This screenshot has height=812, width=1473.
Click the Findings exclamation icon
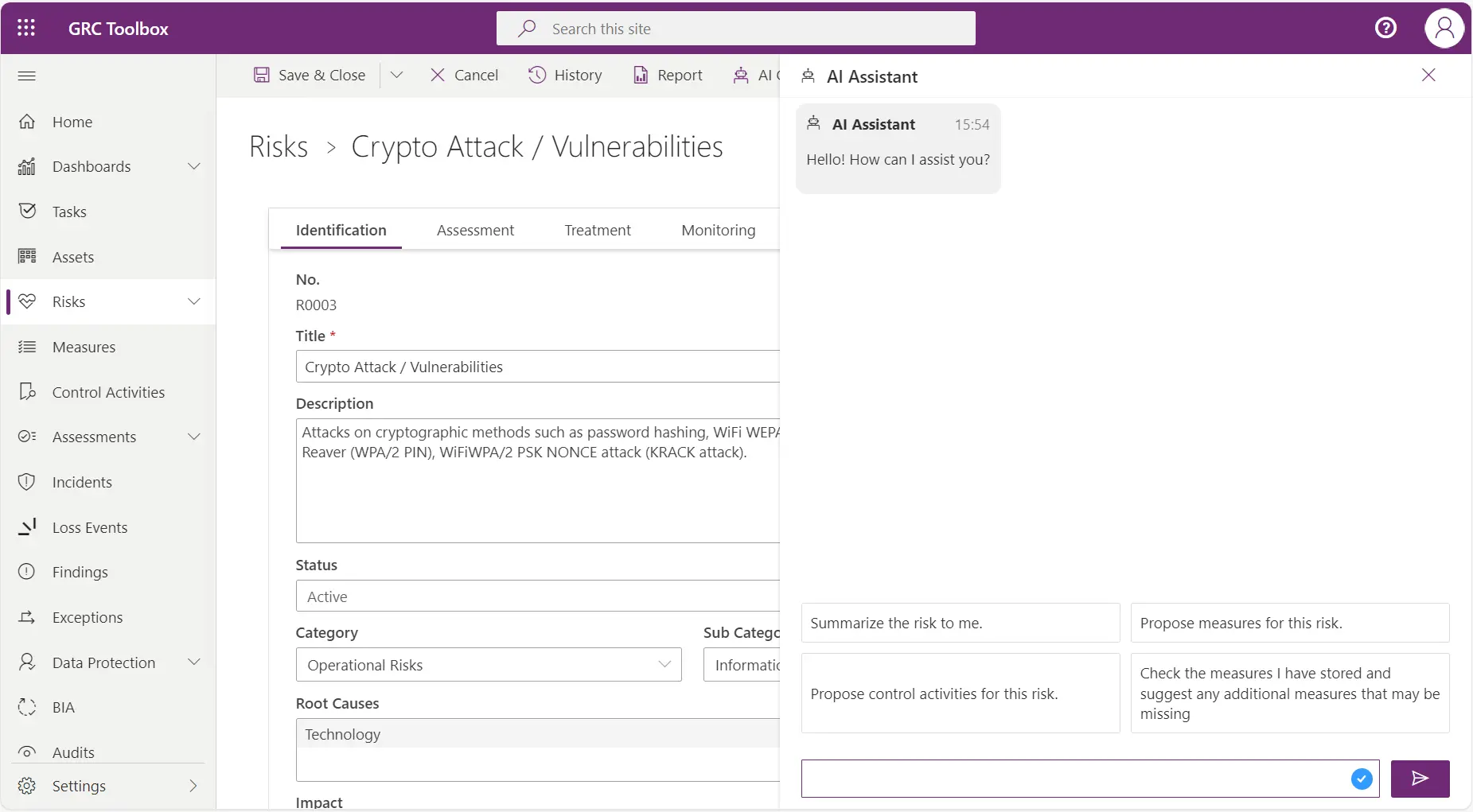27,572
